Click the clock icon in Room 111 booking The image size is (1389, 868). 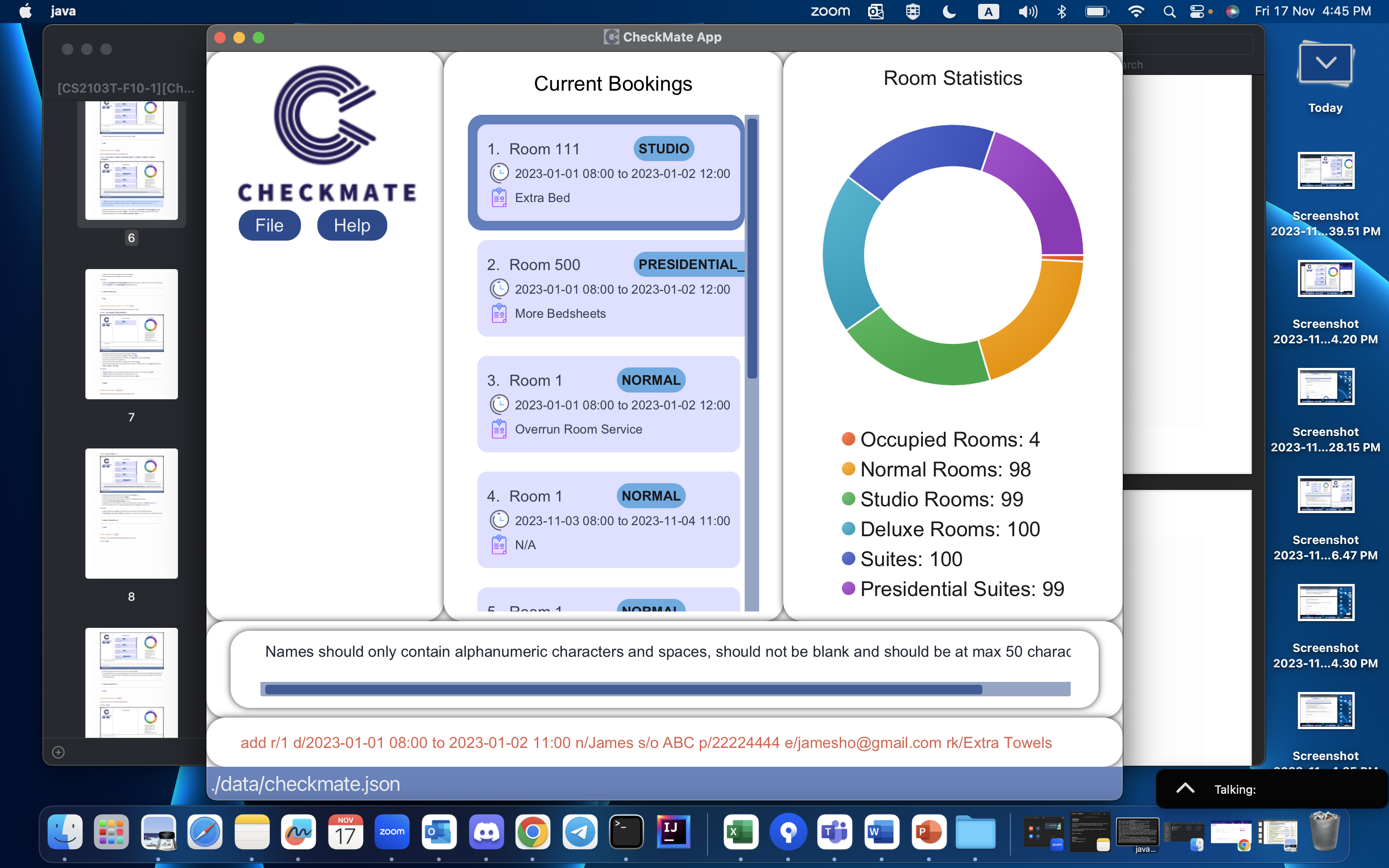(499, 173)
